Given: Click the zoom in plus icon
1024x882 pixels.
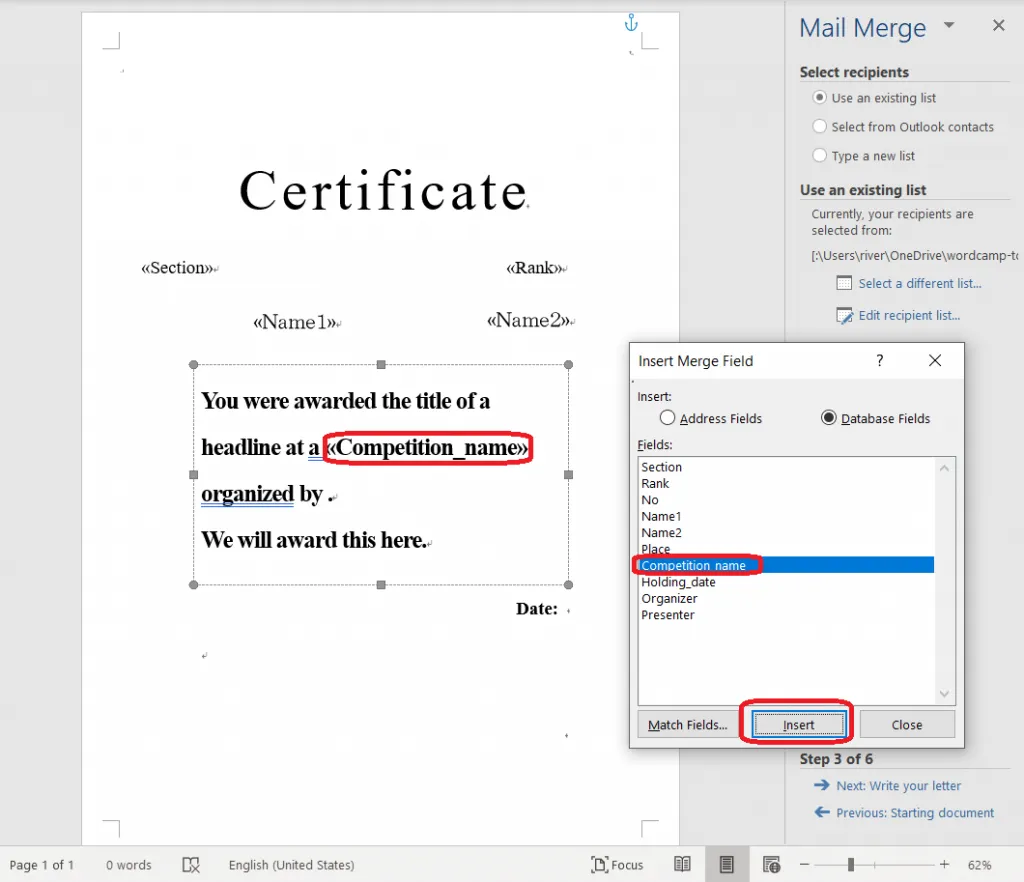Looking at the screenshot, I should click(x=944, y=865).
